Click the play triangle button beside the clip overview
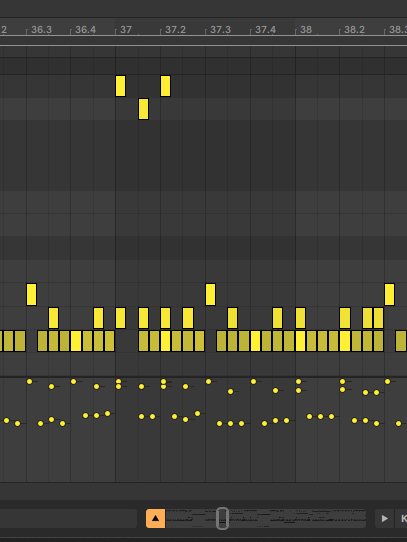The width and height of the screenshot is (407, 542). [384, 518]
